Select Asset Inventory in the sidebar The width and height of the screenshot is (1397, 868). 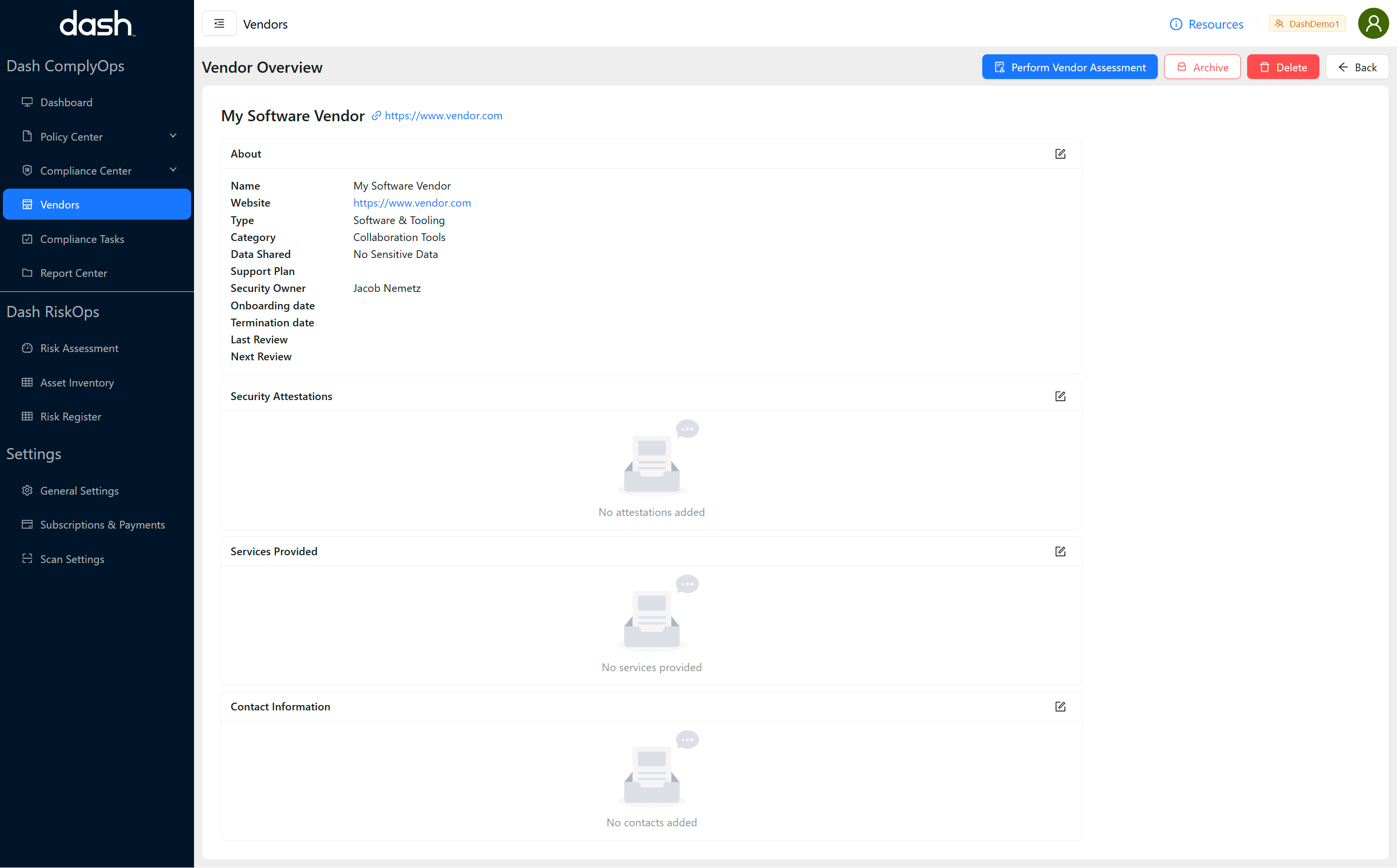tap(77, 382)
